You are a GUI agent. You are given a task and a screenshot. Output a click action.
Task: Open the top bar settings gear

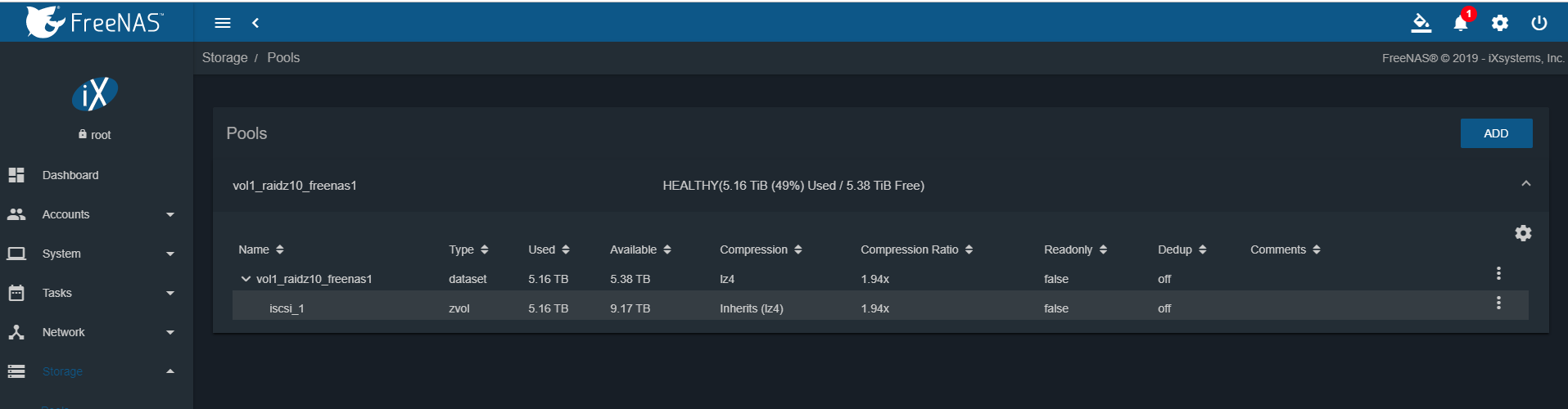pyautogui.click(x=1500, y=23)
